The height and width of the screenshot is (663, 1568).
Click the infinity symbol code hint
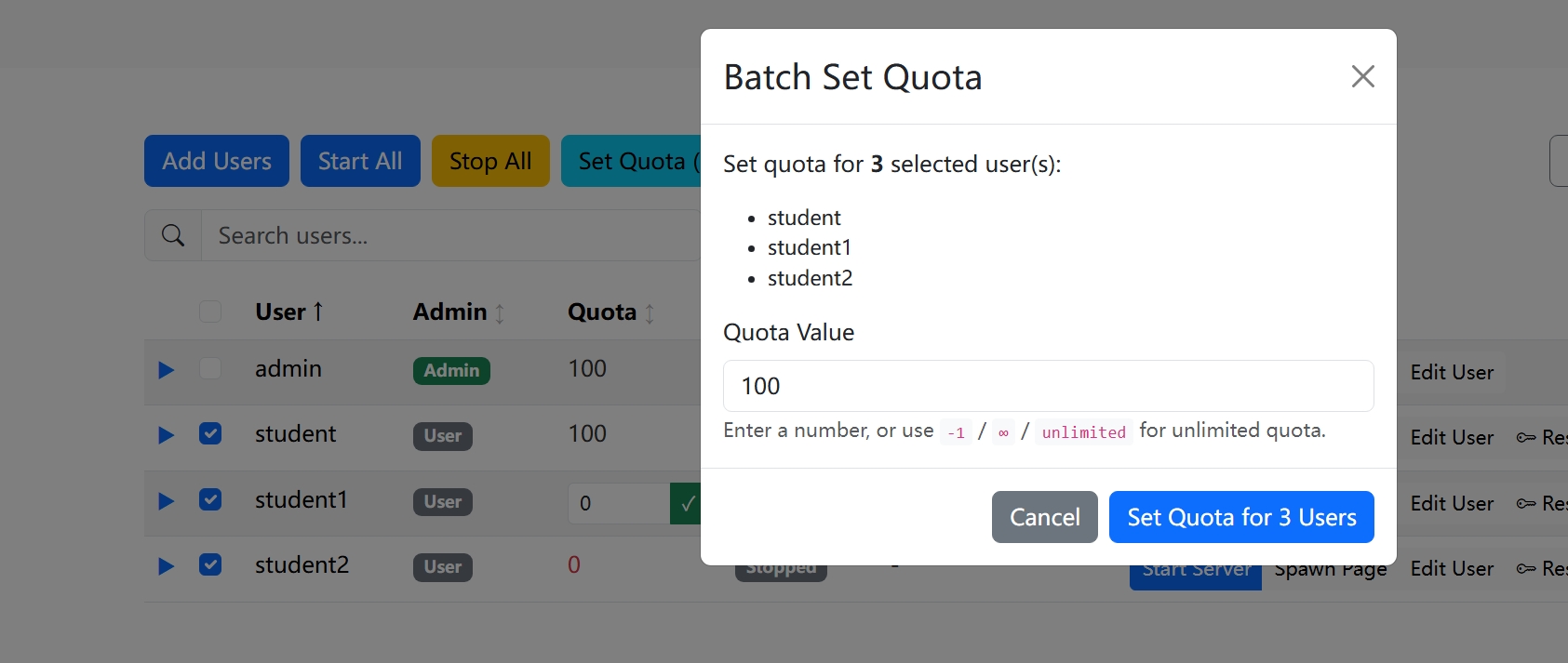point(1003,431)
